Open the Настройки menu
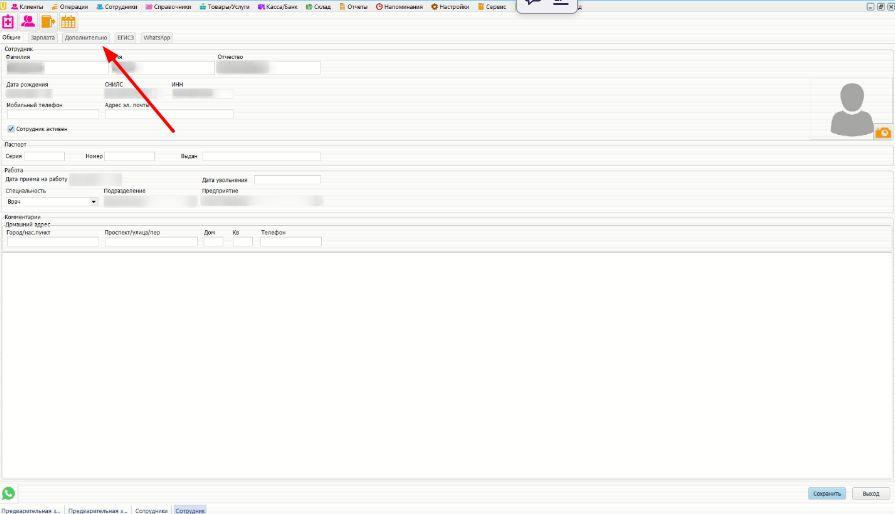Screen dimensions: 895x514 [450, 7]
